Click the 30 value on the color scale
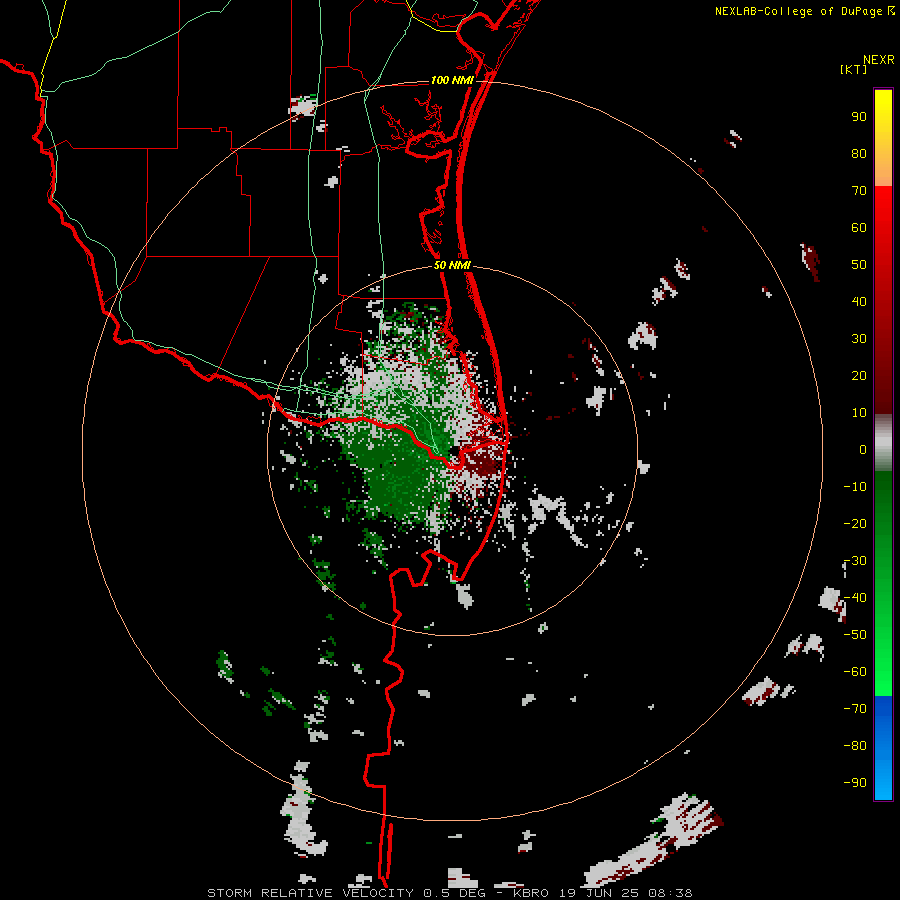 tap(859, 339)
